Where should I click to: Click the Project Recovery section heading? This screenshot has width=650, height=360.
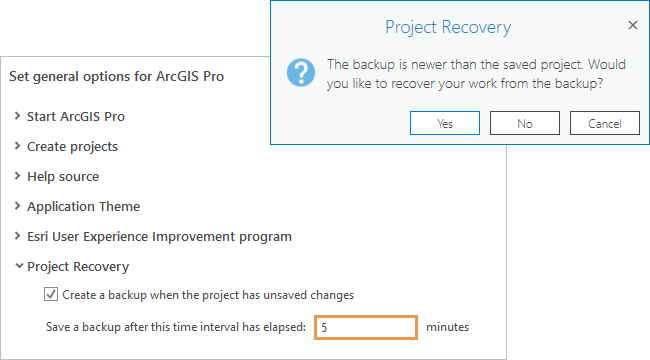[78, 267]
